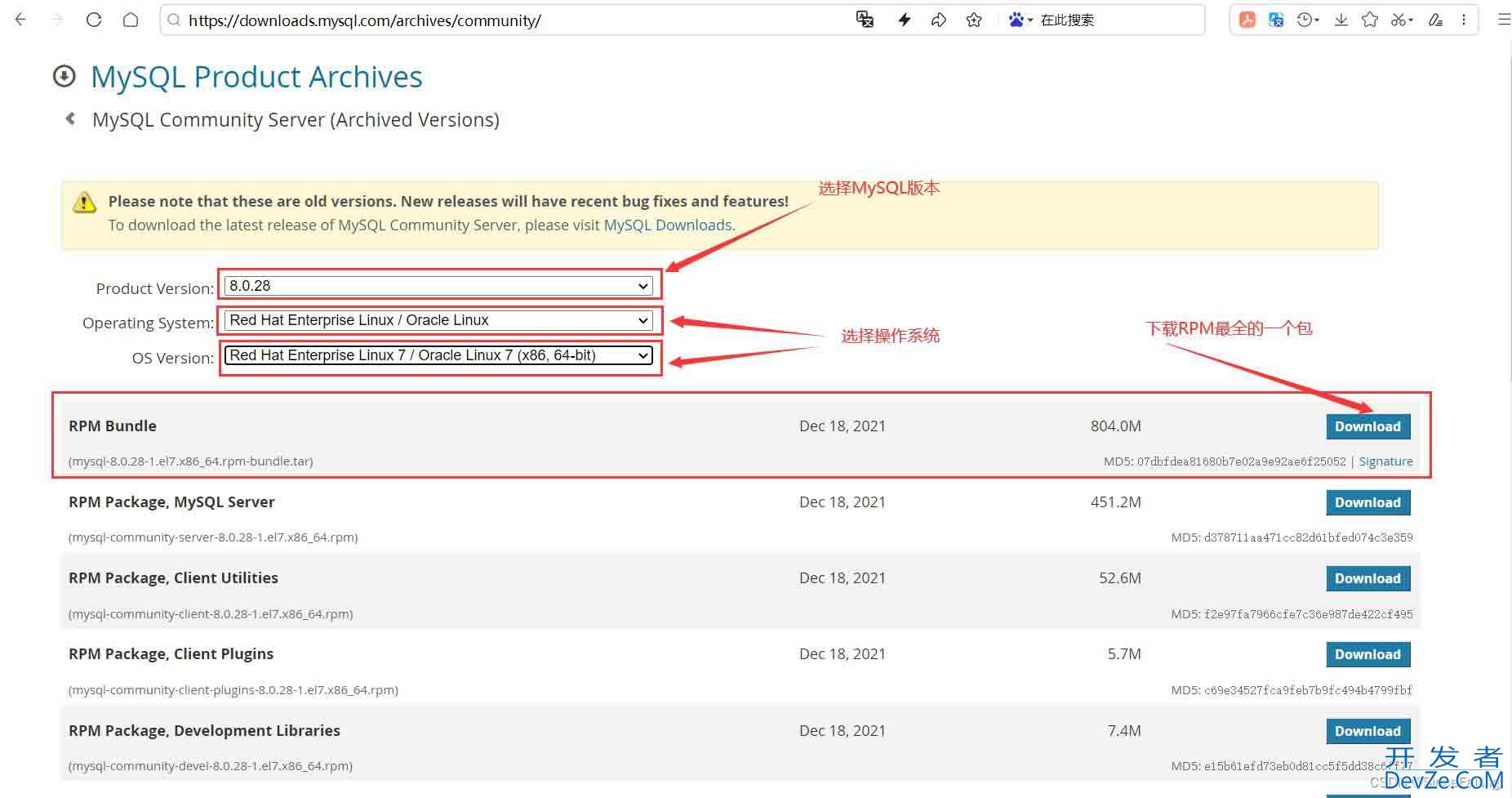Click the share arrow icon in address bar

tap(939, 20)
